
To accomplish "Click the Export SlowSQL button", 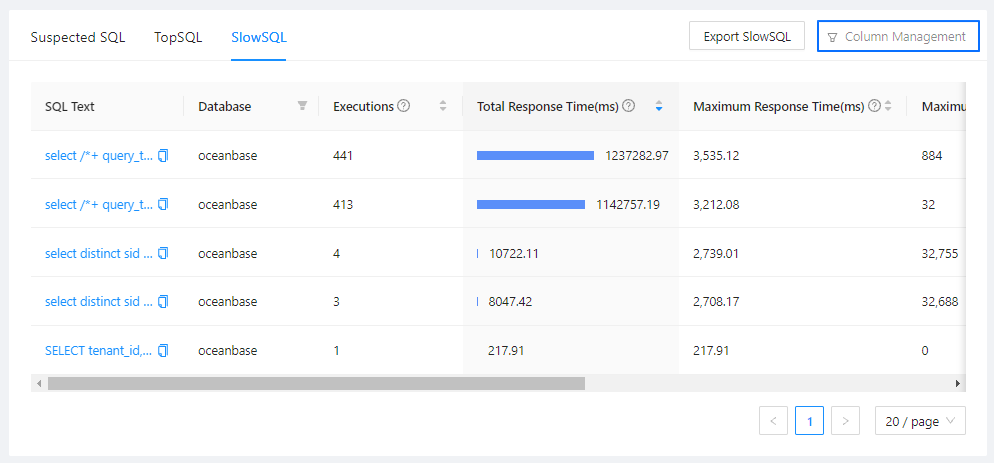I will (746, 37).
